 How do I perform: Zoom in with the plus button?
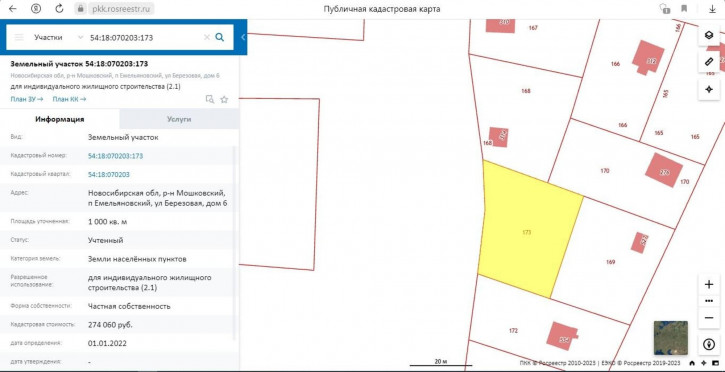709,284
